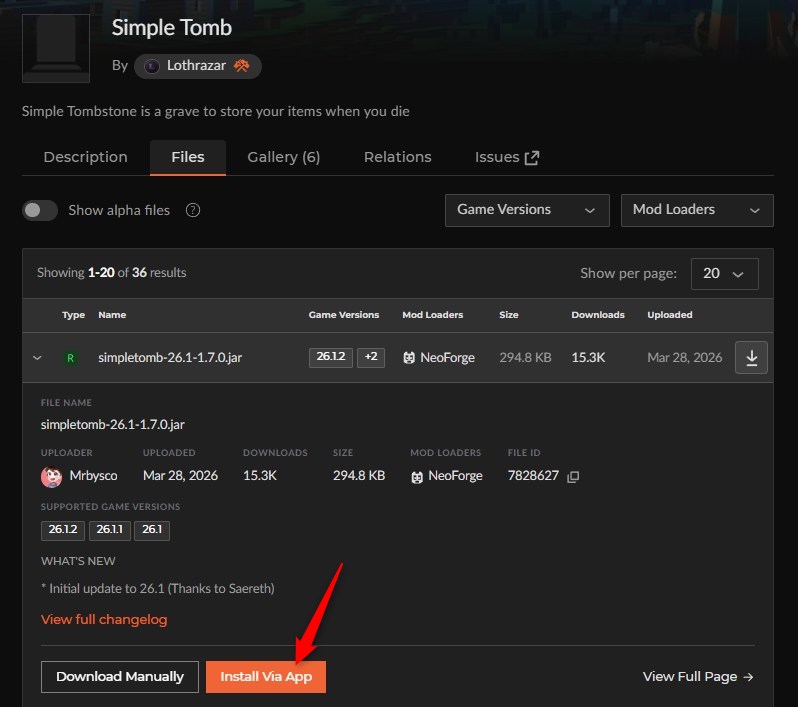Open the Relations tab
This screenshot has height=707, width=798.
pyautogui.click(x=397, y=157)
